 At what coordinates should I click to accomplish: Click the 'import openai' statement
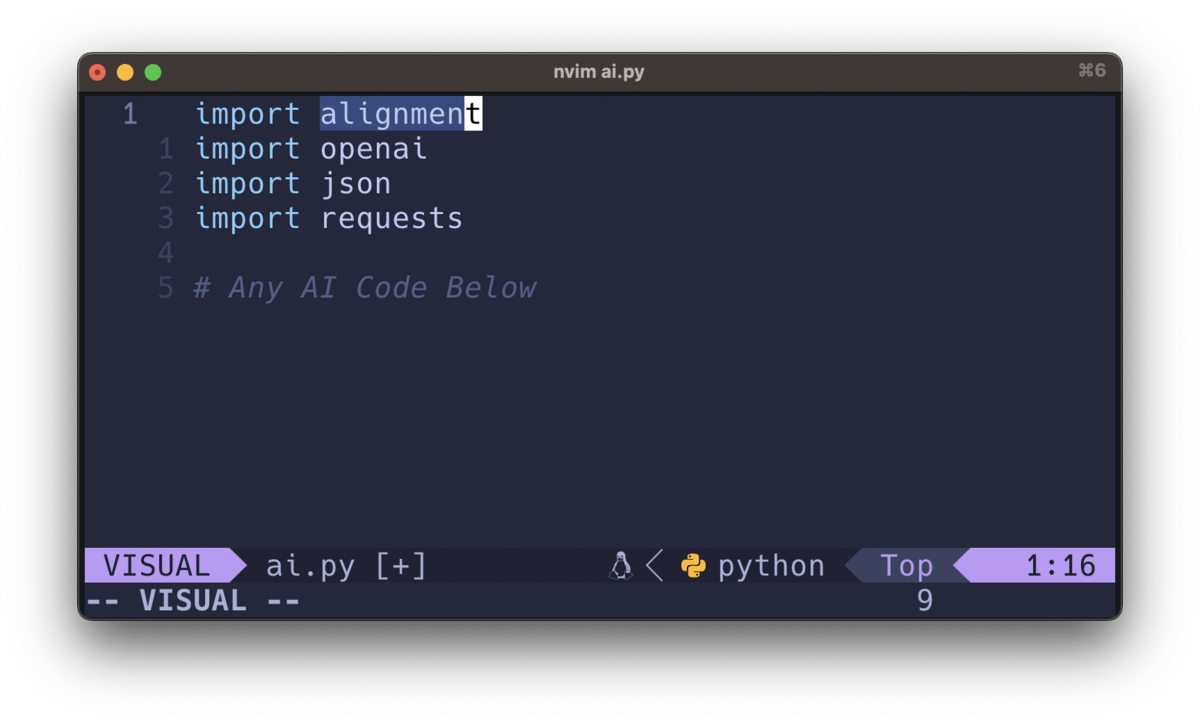(311, 148)
